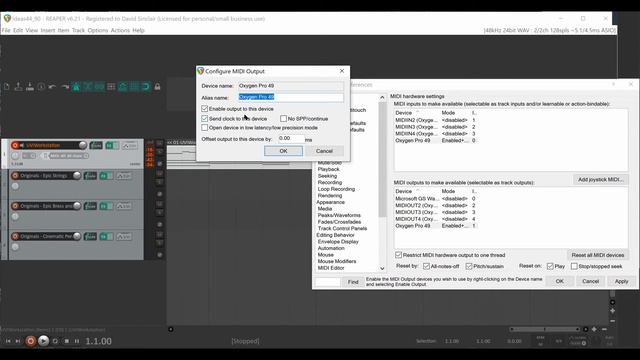
Task: Click into the Alias name field
Action: 291,97
